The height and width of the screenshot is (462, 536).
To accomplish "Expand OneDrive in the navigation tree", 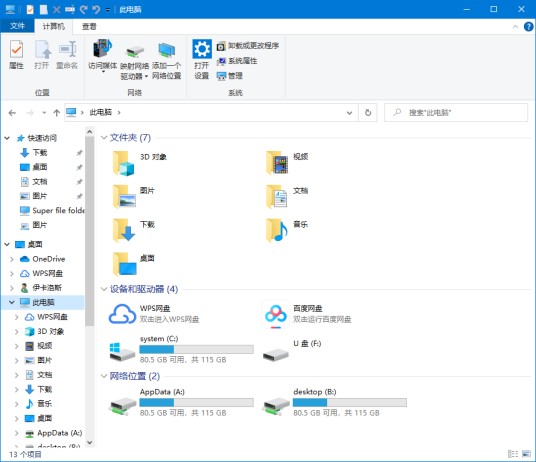I will 12,259.
